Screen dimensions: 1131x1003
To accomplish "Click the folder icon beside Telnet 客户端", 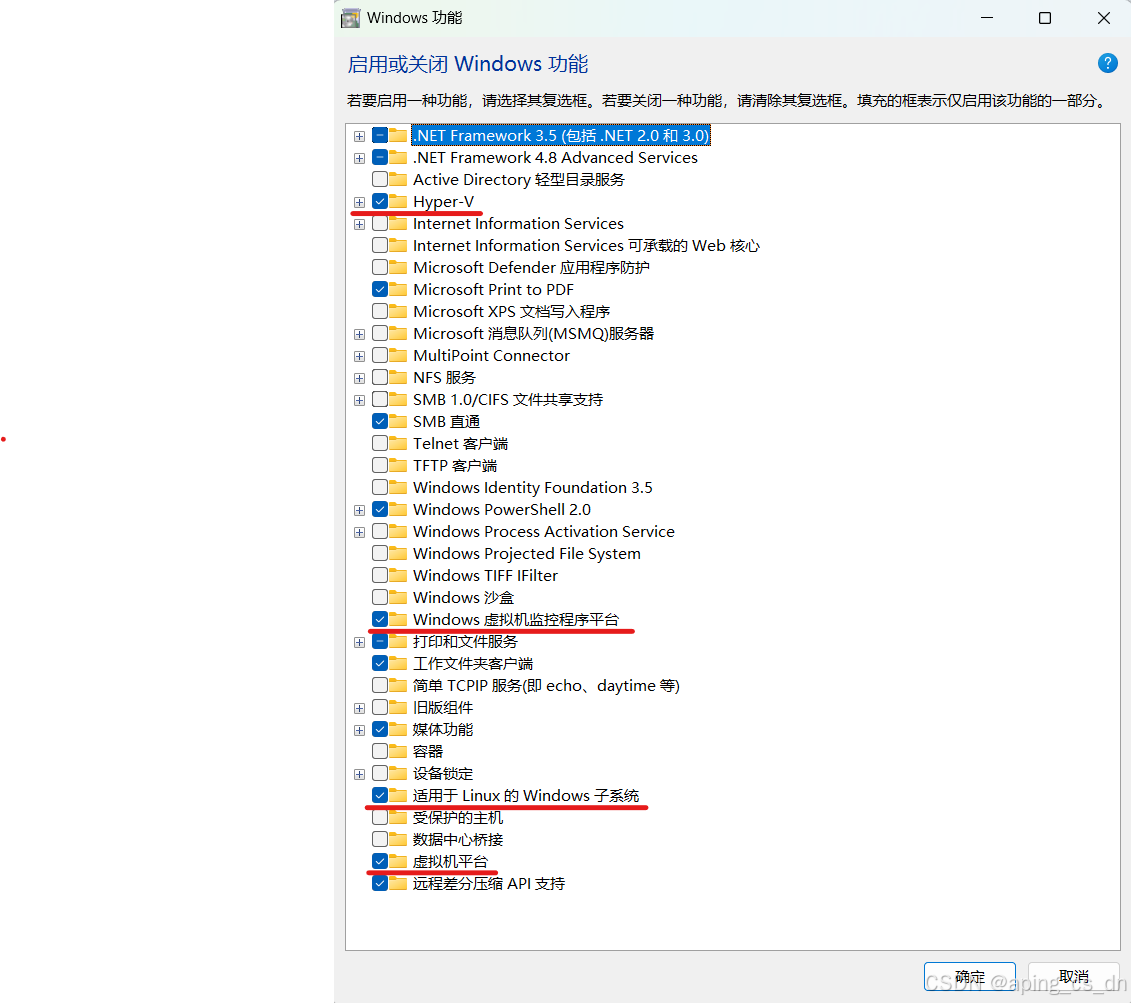I will click(398, 443).
